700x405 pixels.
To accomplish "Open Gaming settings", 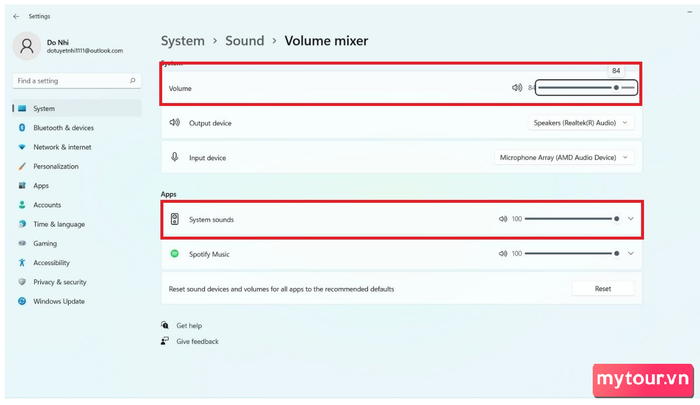I will 45,243.
